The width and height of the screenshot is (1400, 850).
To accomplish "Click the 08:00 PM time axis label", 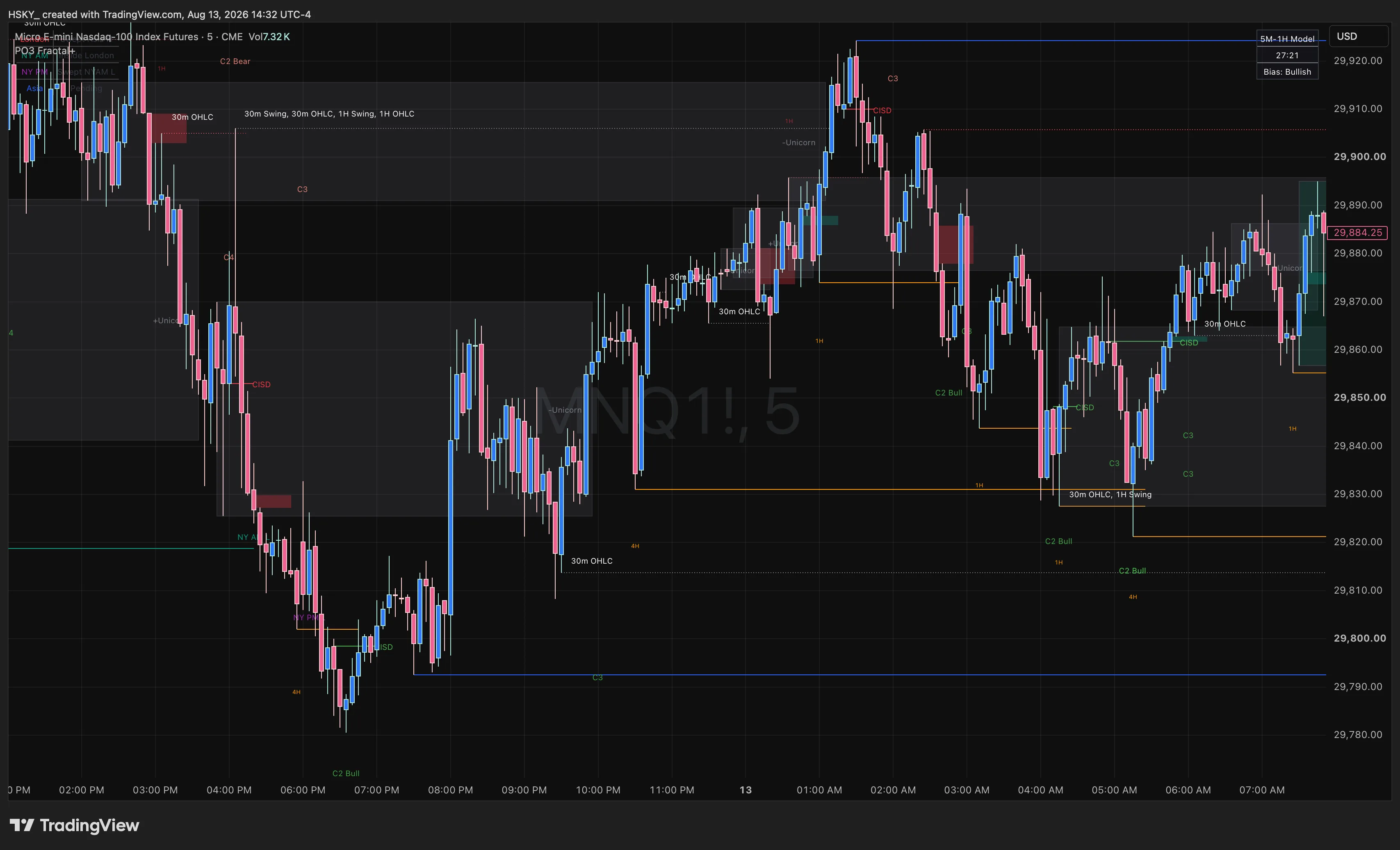I will (x=451, y=790).
